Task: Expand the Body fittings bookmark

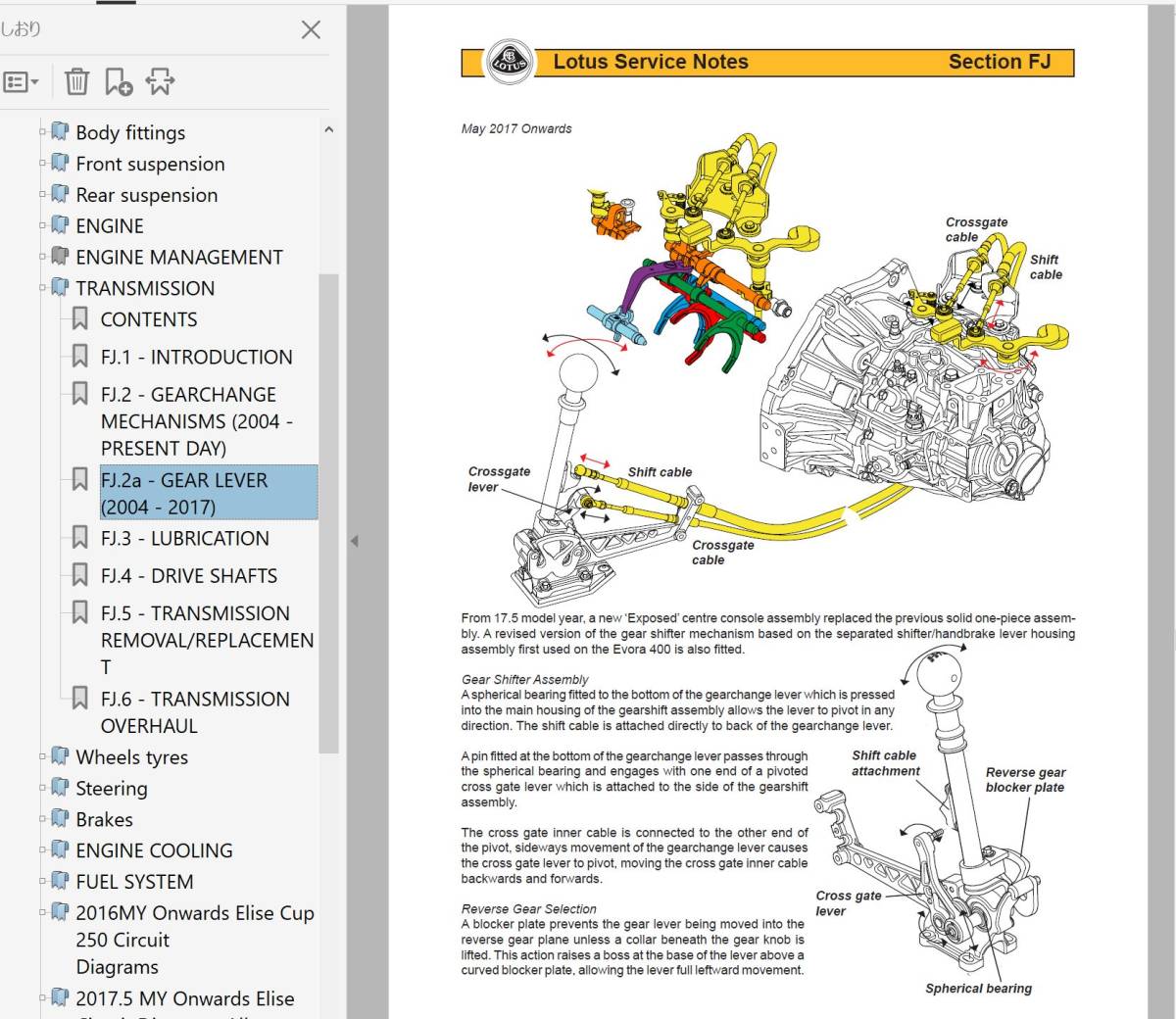Action: pos(42,132)
